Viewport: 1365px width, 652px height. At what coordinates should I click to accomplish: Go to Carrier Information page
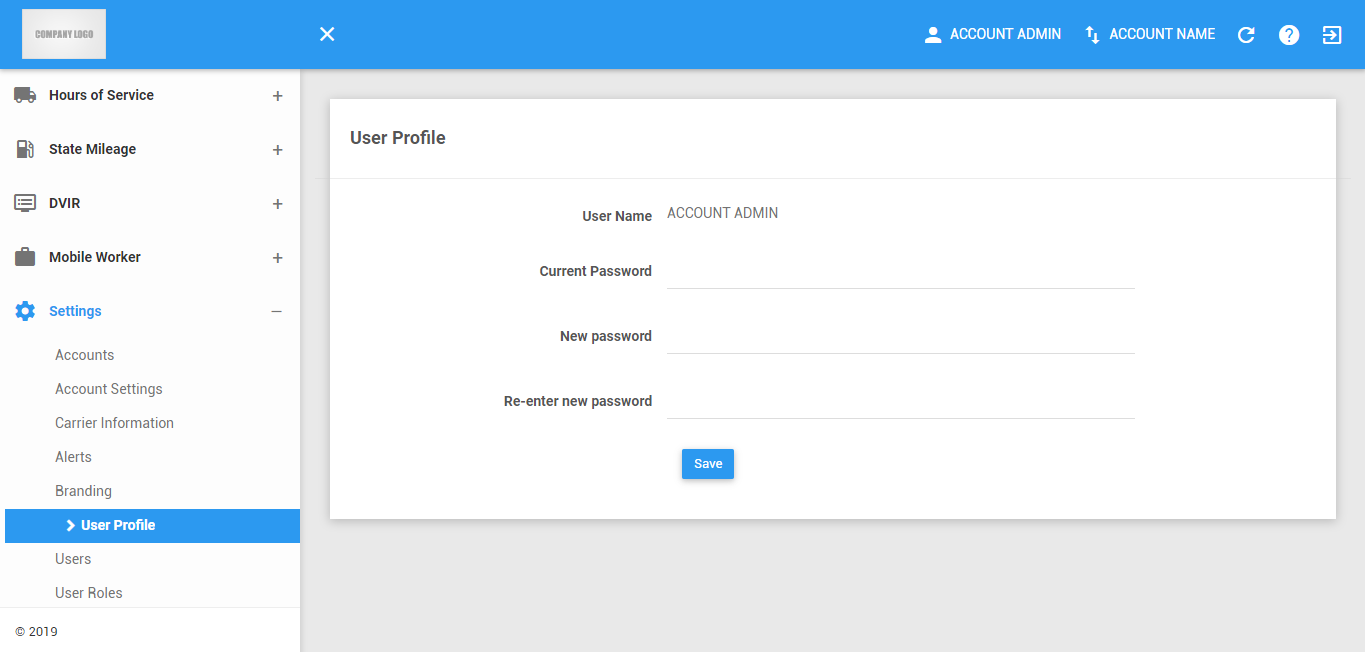pos(114,423)
